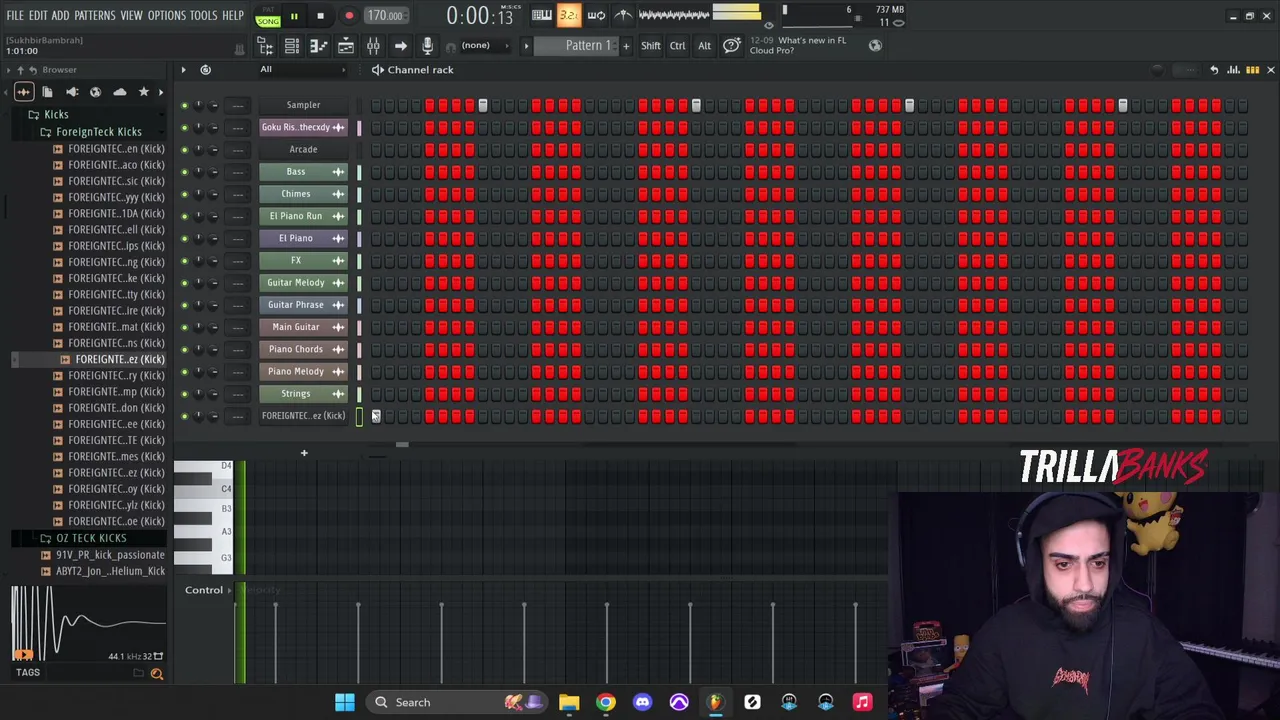Add a new pattern with plus beside Pattern 1

[x=626, y=46]
